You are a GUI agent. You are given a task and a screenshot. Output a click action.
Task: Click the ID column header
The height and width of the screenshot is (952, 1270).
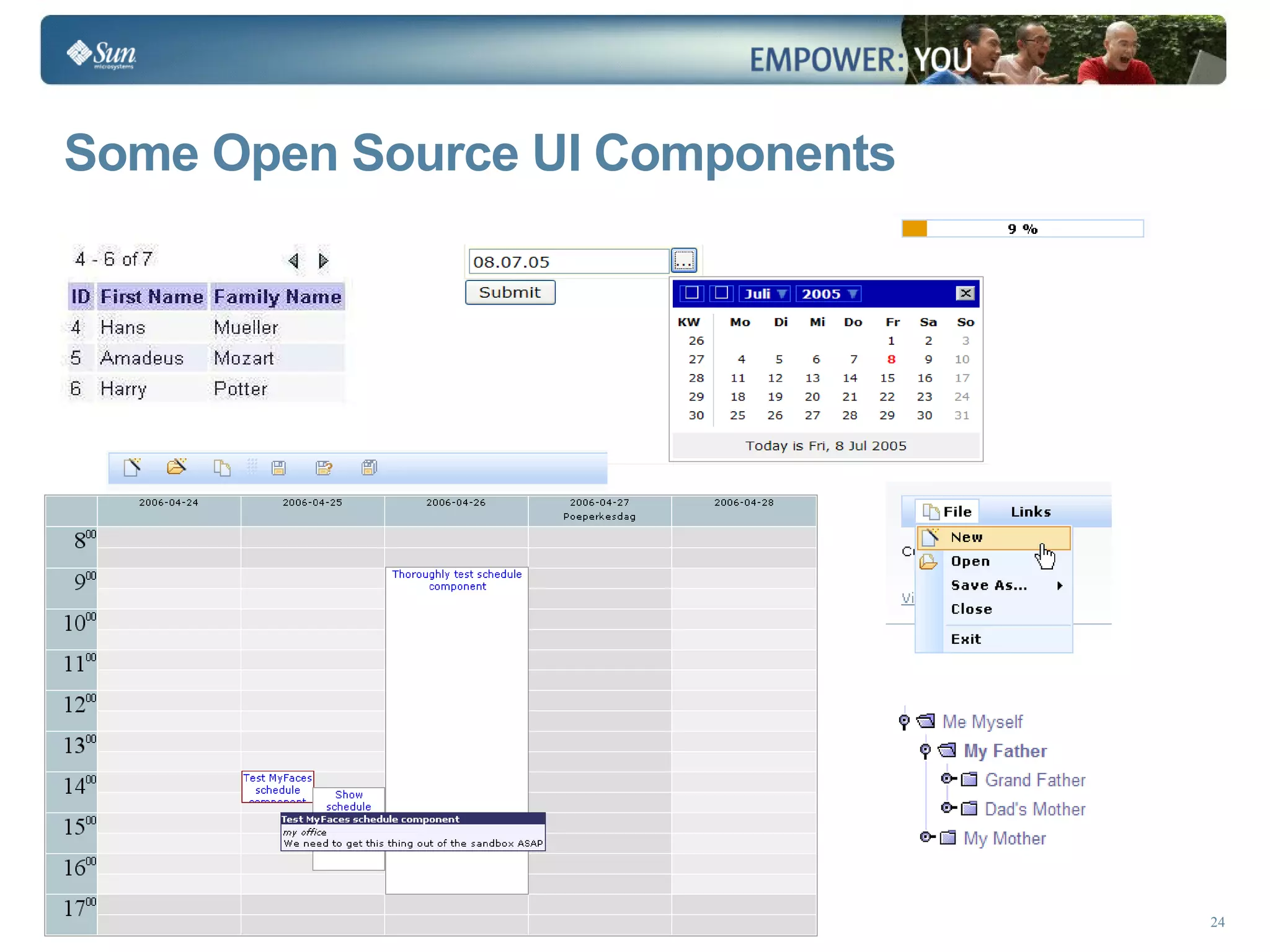(81, 296)
